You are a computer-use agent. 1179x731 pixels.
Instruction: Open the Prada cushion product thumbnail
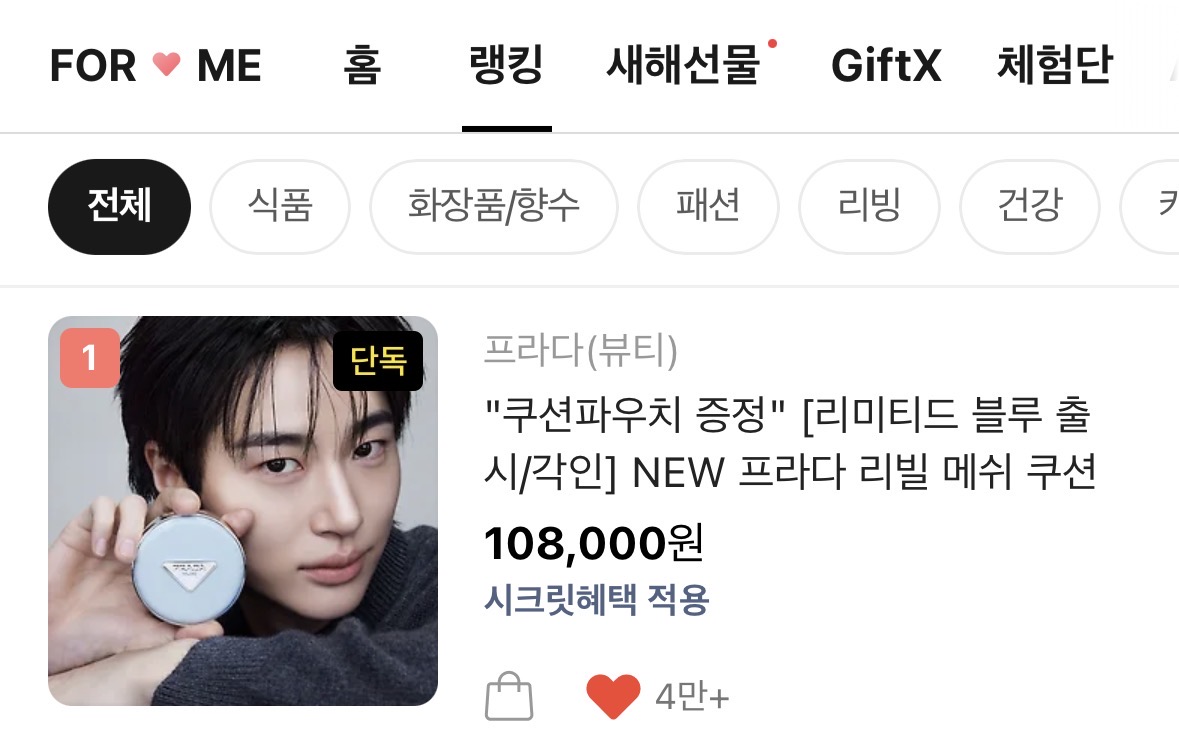243,511
